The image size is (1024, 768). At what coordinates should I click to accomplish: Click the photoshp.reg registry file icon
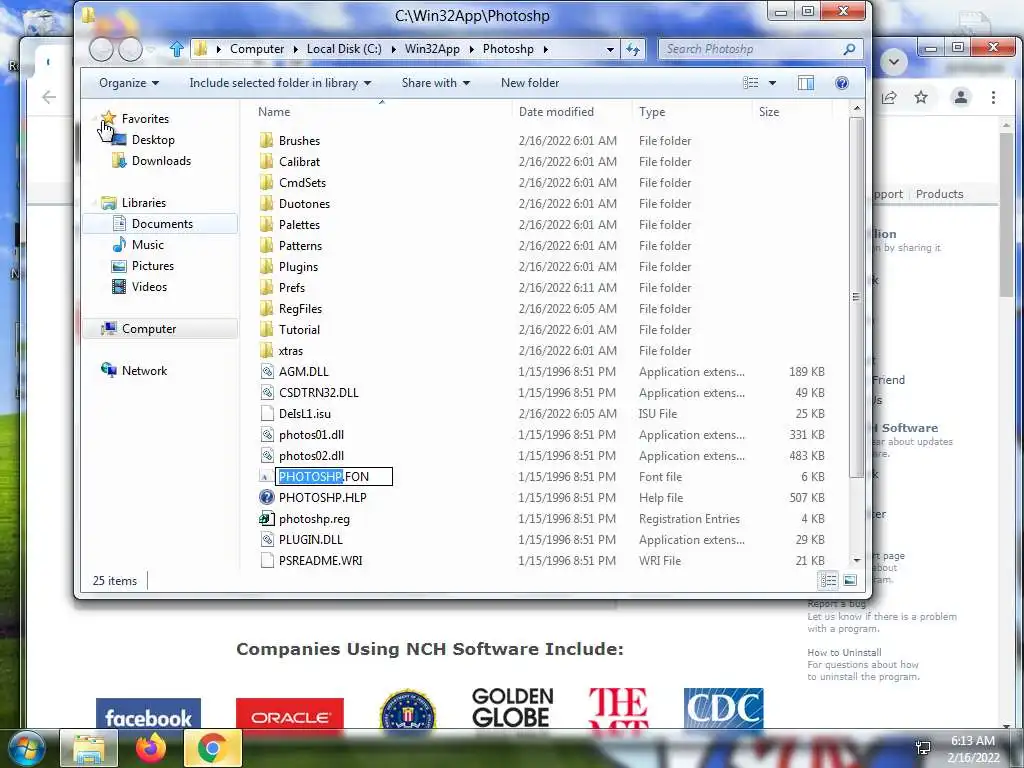click(x=266, y=519)
